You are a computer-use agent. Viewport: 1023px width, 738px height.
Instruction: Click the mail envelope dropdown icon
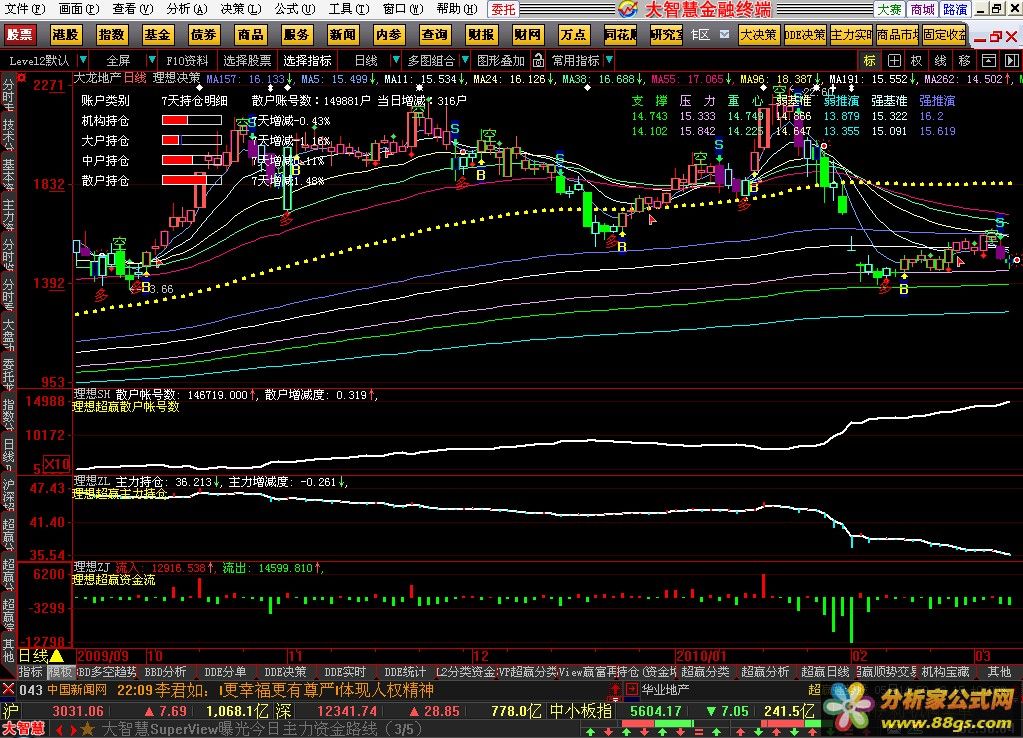click(724, 34)
